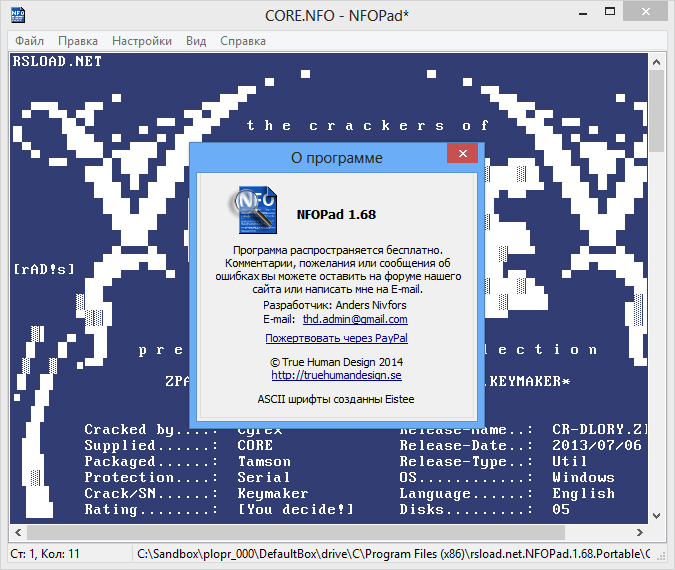Click ASCII шрифты созданны Eistee text
The width and height of the screenshot is (675, 570).
click(x=336, y=399)
